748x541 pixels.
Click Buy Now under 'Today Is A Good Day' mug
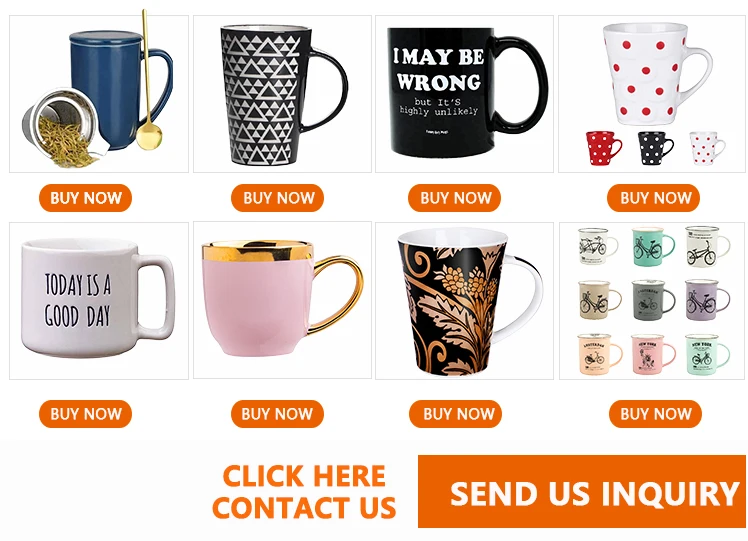85,414
